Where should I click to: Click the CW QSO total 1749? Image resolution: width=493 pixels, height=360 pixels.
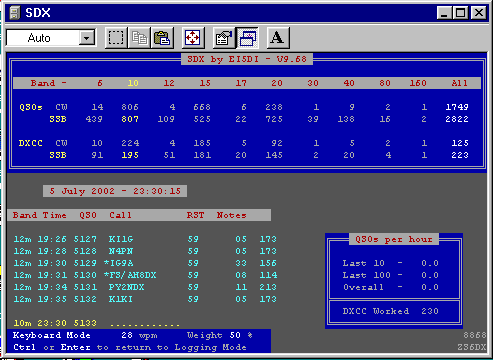tap(457, 107)
